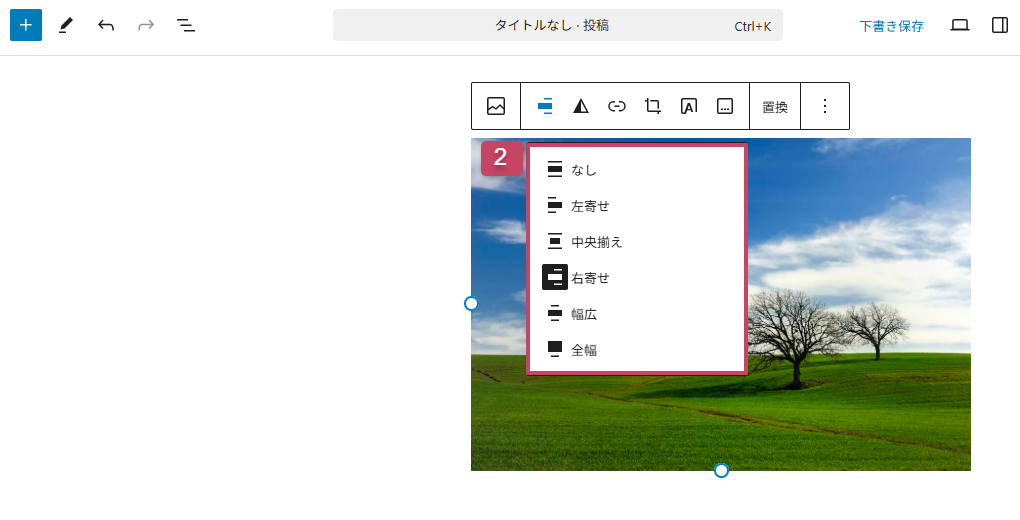
Task: Open the preview device view dropdown
Action: [959, 25]
